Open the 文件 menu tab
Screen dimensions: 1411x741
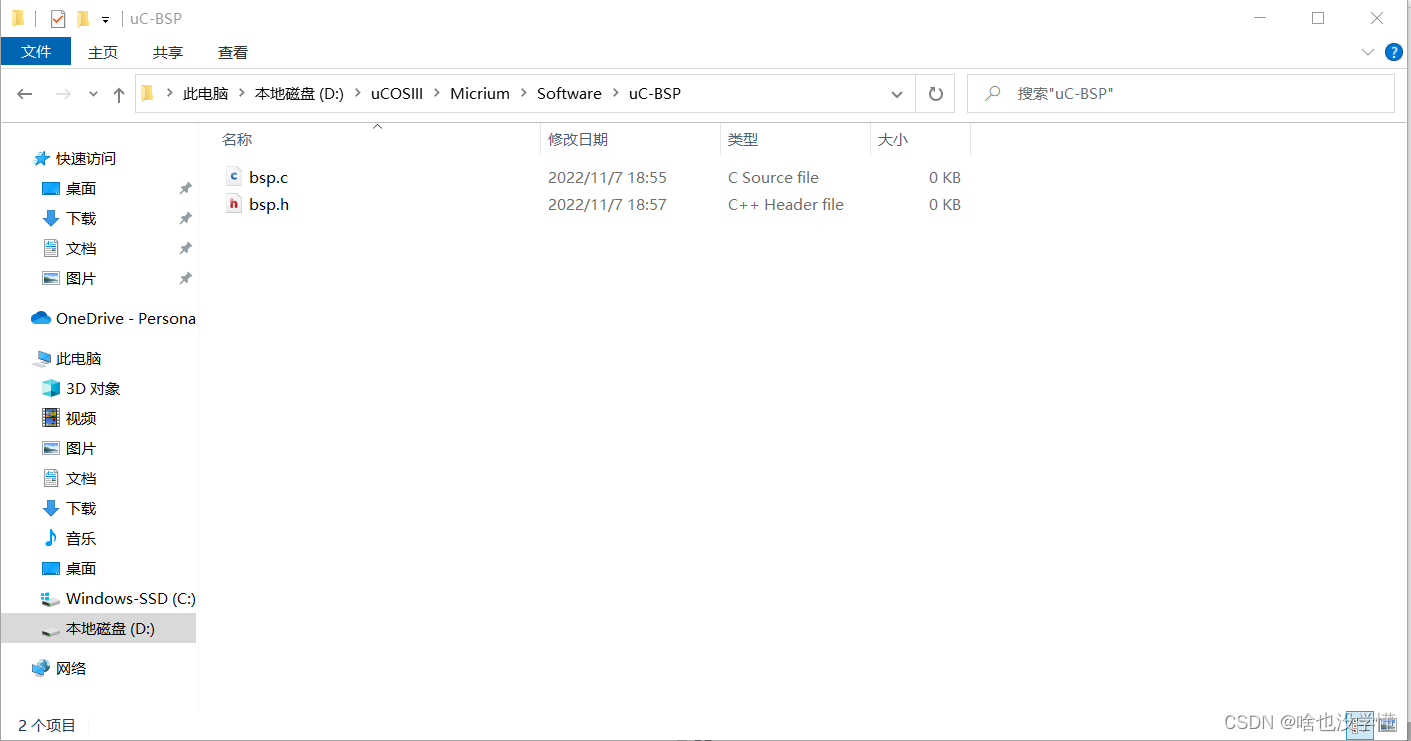pos(36,52)
